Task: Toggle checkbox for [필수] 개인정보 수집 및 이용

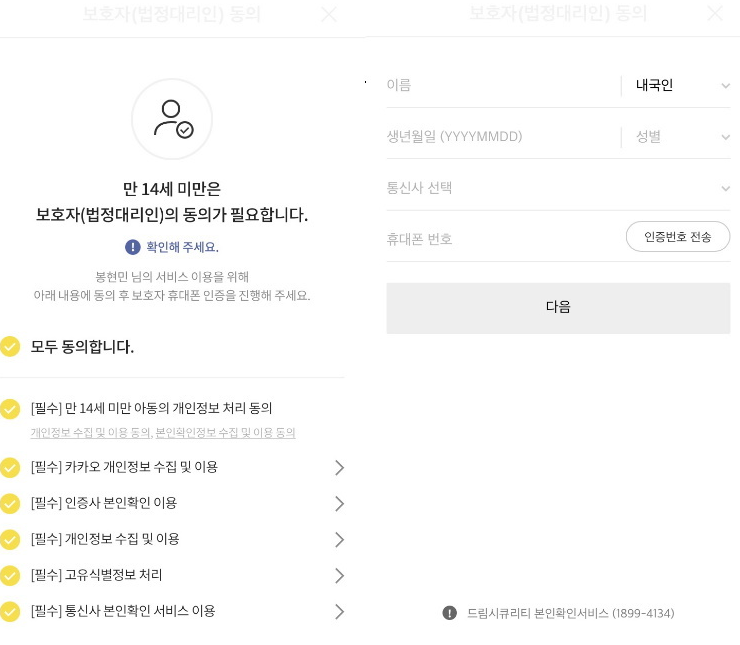Action: coord(10,539)
